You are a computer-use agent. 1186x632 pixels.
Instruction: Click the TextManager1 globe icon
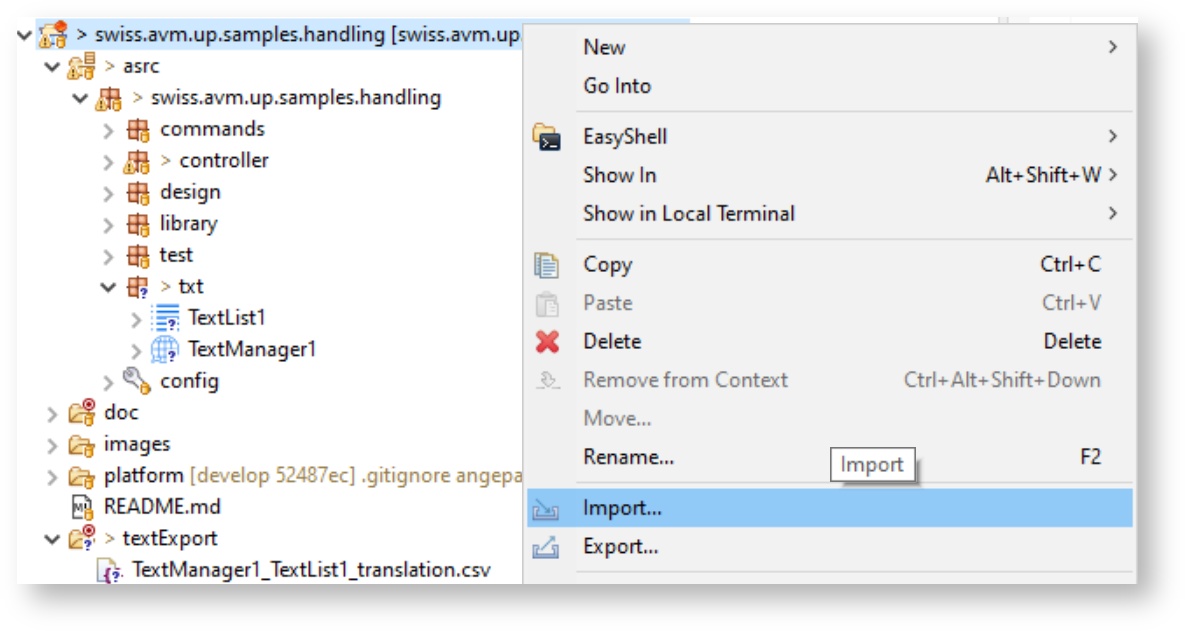pyautogui.click(x=164, y=349)
